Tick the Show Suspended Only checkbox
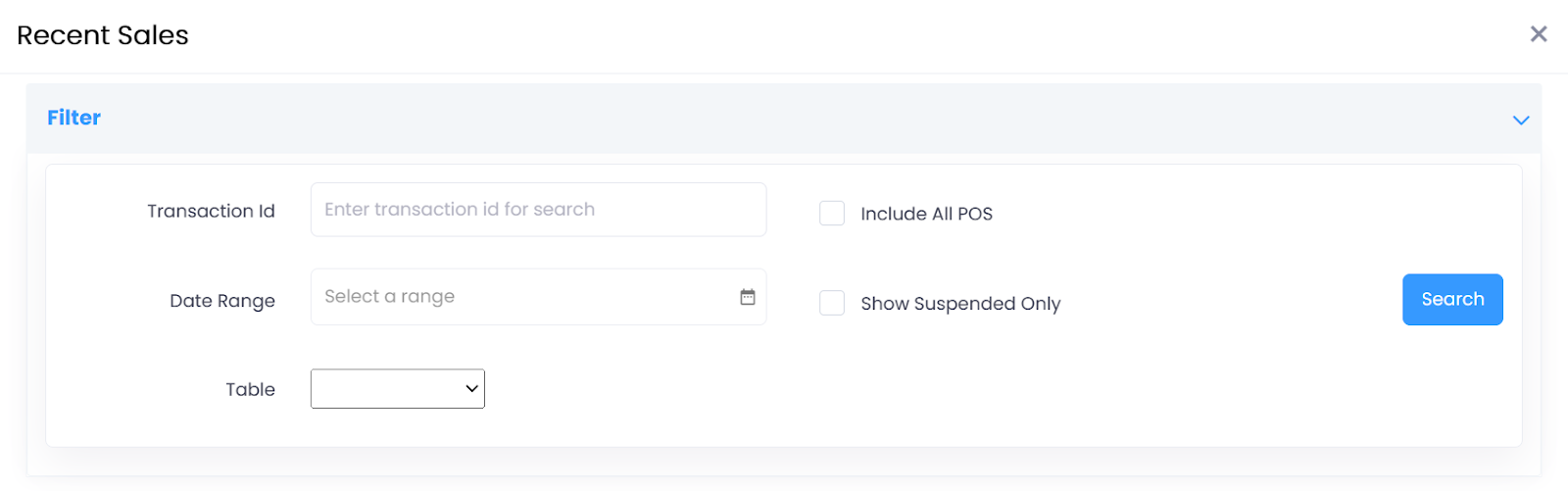Viewport: 1568px width, 491px height. tap(832, 303)
